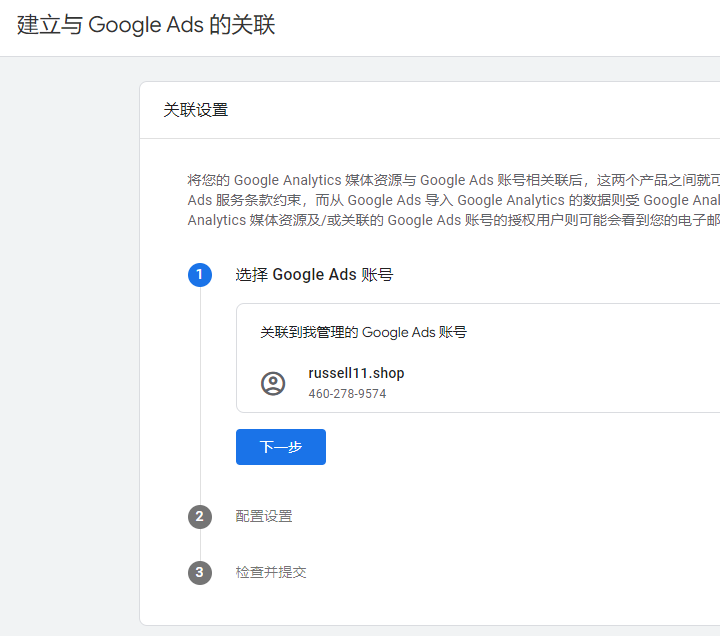Click the 关联设置 card header
The image size is (720, 636).
click(196, 110)
